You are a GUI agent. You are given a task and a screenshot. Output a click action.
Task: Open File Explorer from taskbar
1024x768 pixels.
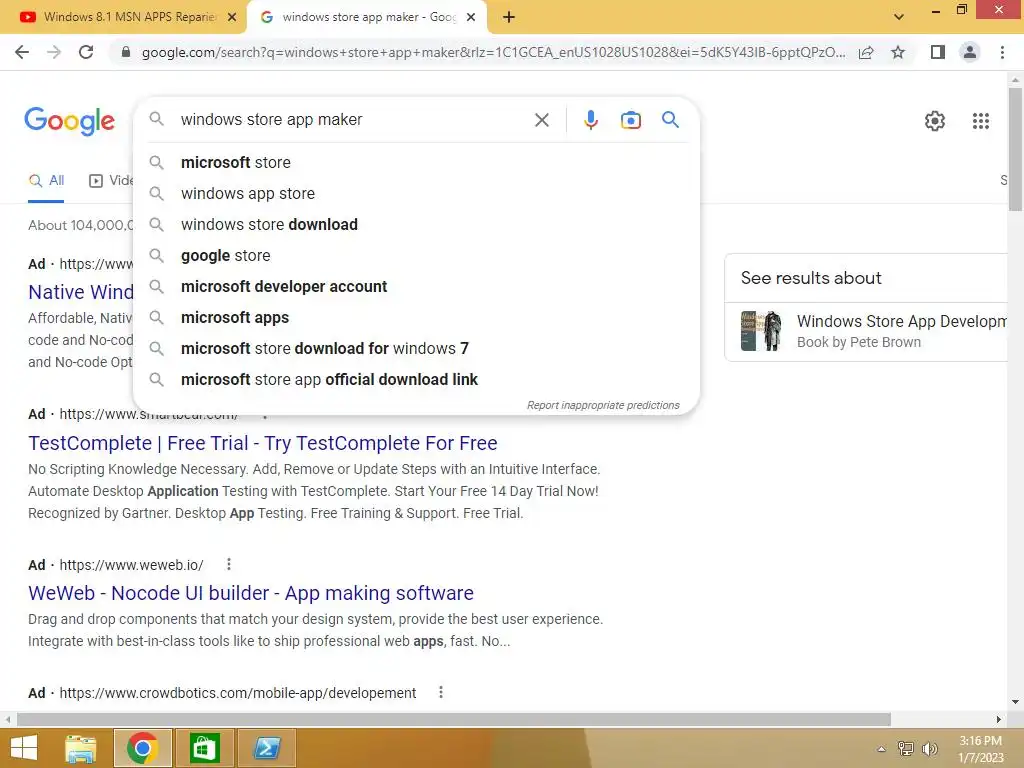coord(81,748)
